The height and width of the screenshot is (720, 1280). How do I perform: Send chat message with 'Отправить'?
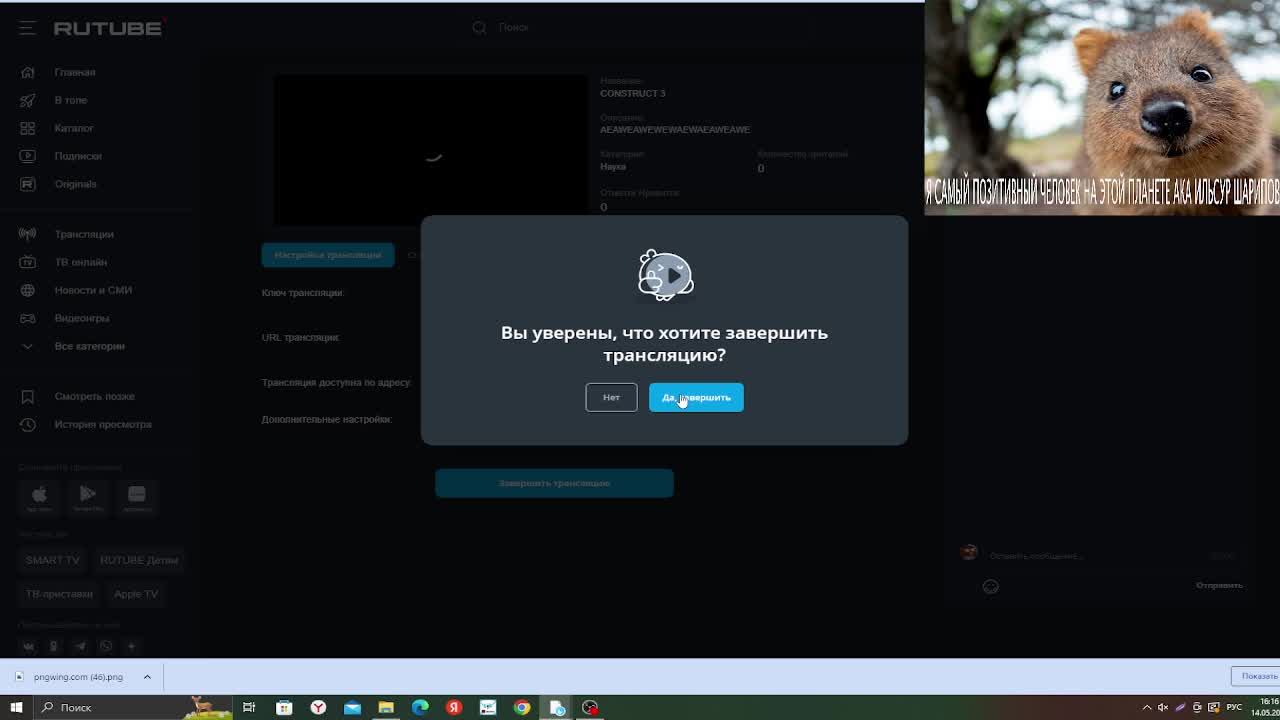[1219, 585]
